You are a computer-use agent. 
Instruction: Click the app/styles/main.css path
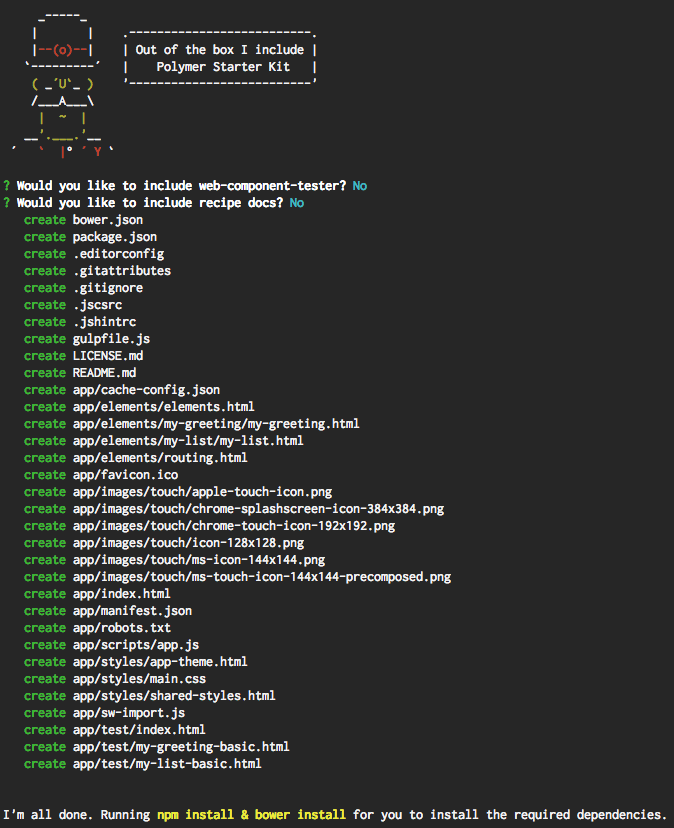click(139, 679)
